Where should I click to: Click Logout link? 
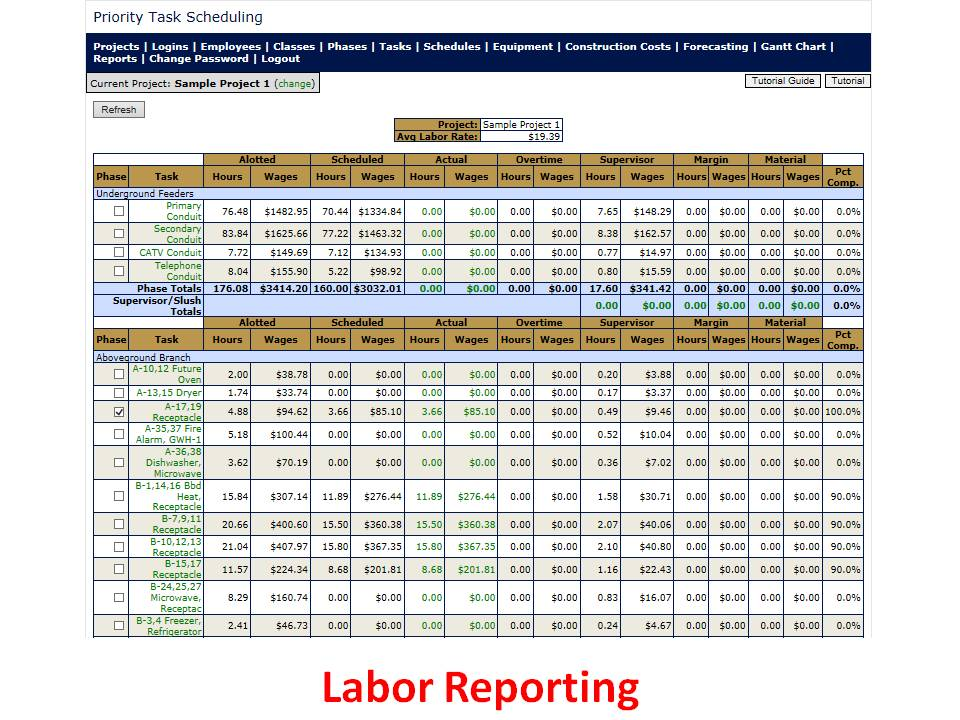[280, 59]
